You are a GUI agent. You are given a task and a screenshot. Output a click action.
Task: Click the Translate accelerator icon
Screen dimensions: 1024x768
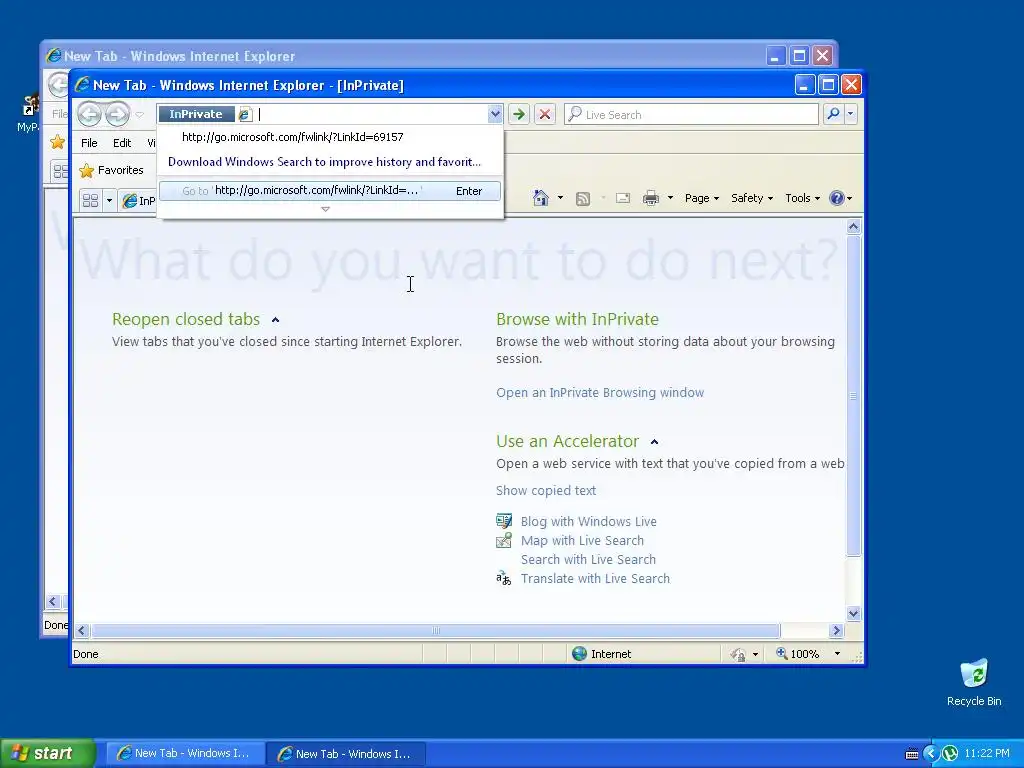coord(504,578)
